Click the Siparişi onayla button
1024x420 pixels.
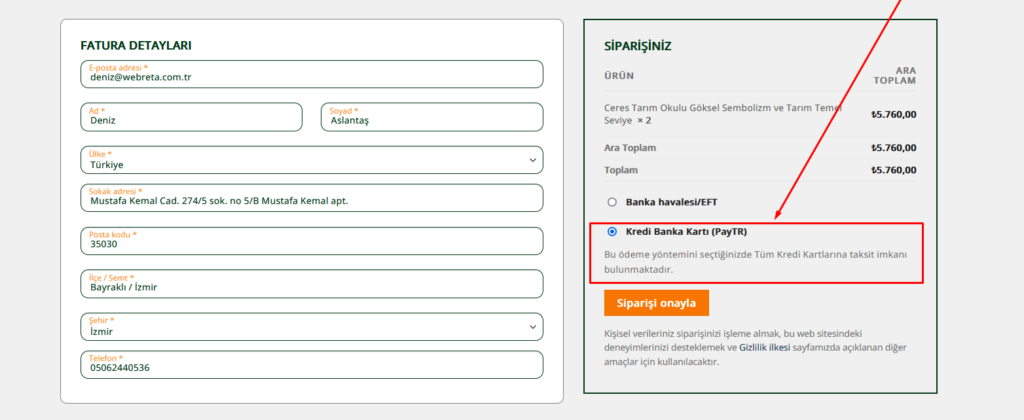click(656, 303)
